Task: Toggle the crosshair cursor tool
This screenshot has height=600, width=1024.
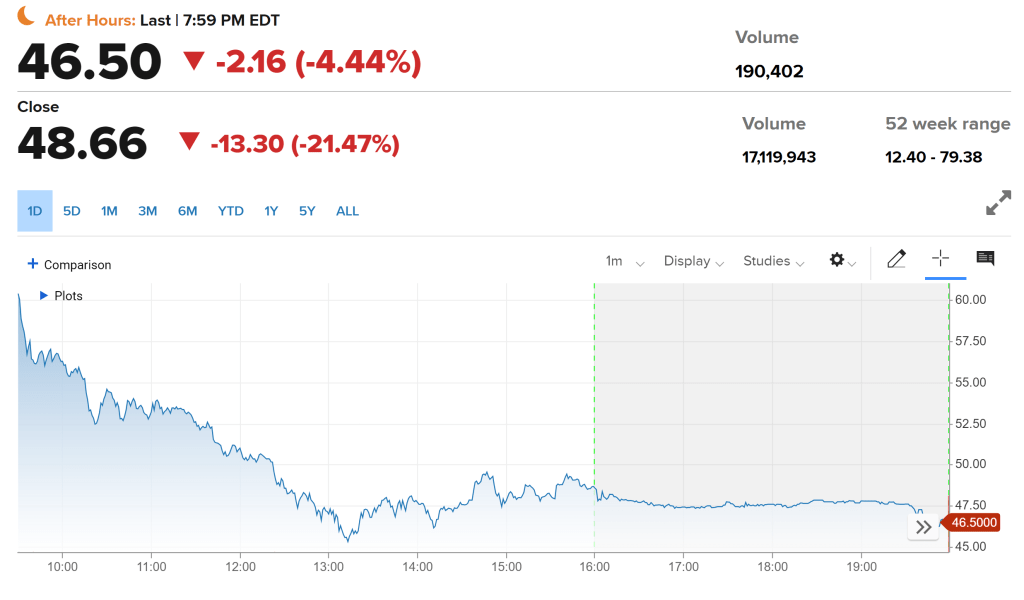Action: pyautogui.click(x=940, y=259)
